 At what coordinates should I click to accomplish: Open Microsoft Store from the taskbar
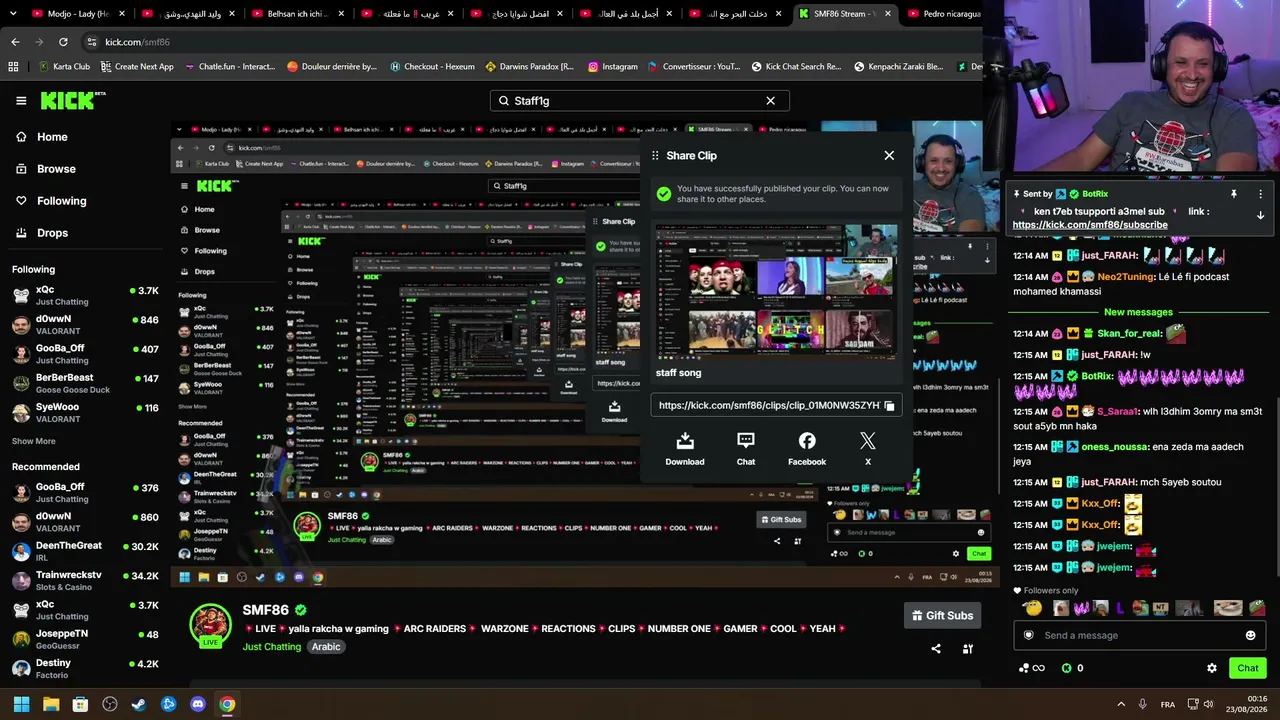pyautogui.click(x=80, y=704)
